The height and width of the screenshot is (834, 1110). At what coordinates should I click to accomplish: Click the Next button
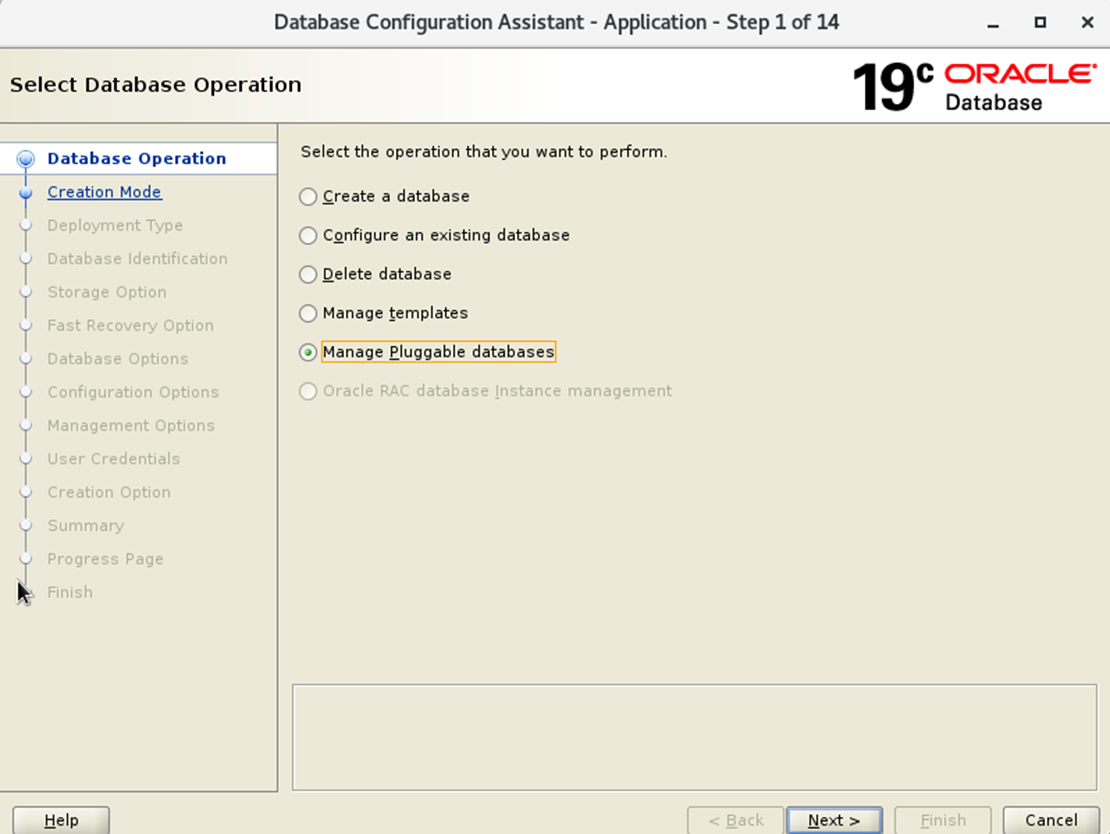point(834,820)
